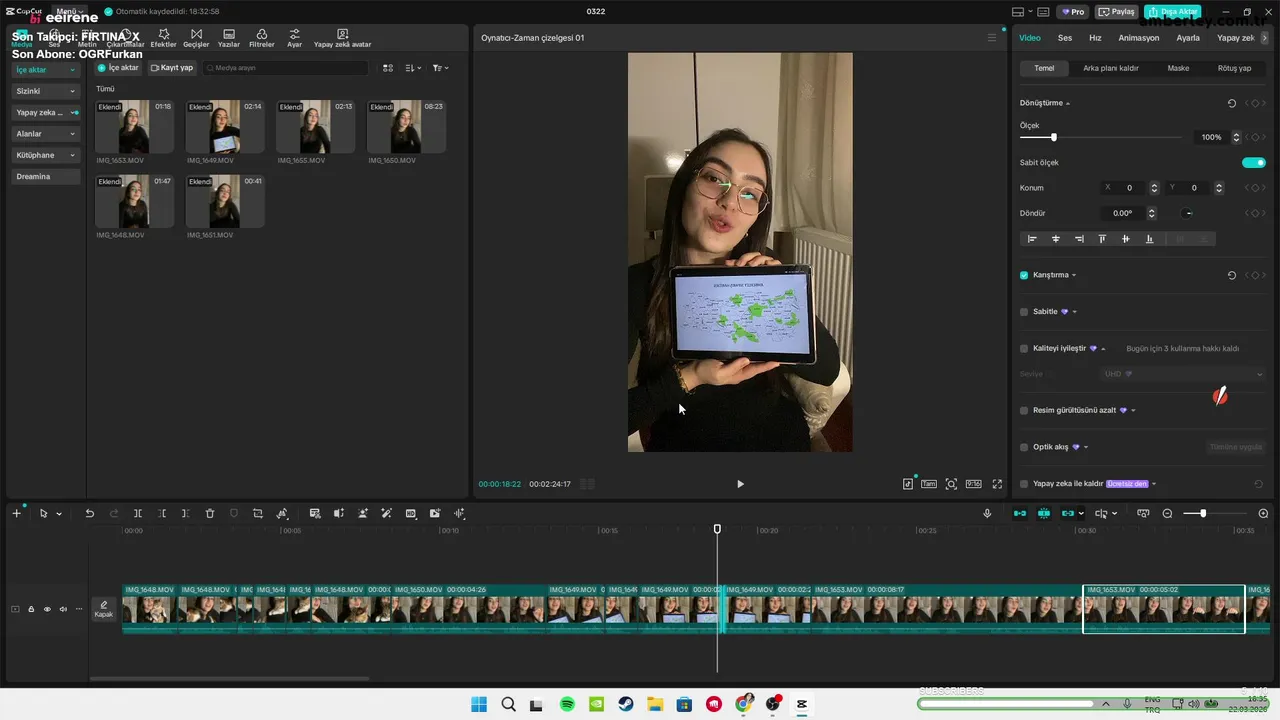The height and width of the screenshot is (720, 1280).
Task: Click the İçe aktar import button in the media toolbar
Action: pos(118,68)
